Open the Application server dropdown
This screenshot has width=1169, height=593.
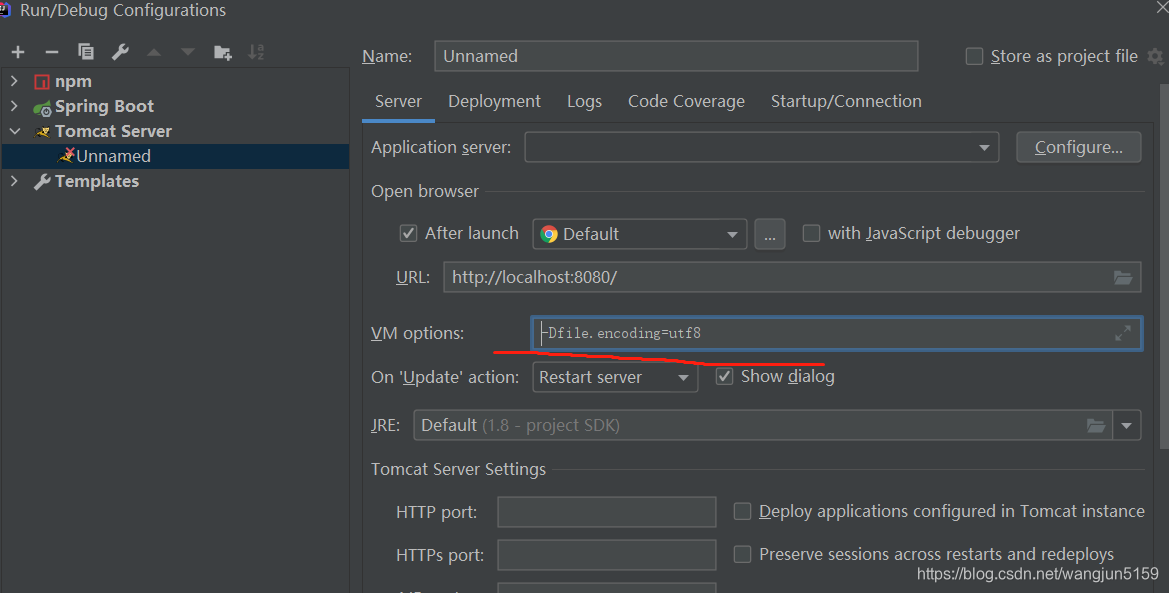click(x=762, y=147)
